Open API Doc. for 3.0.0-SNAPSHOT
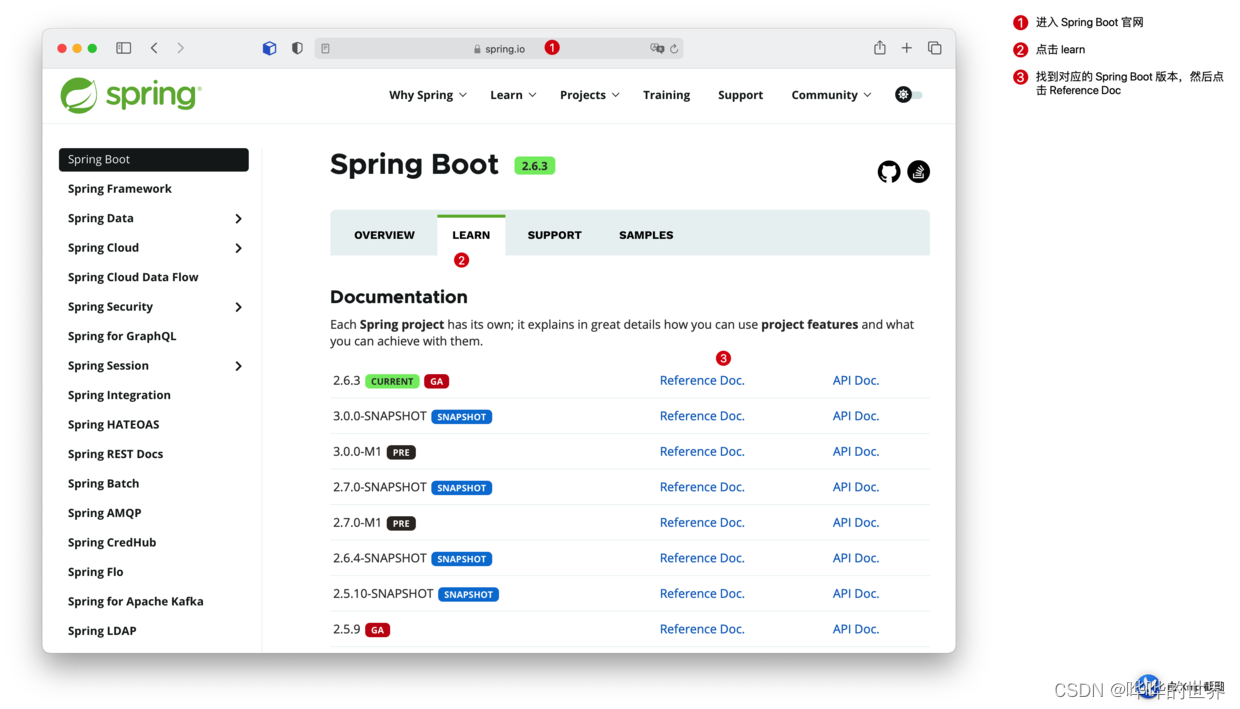The height and width of the screenshot is (709, 1240). coord(856,416)
